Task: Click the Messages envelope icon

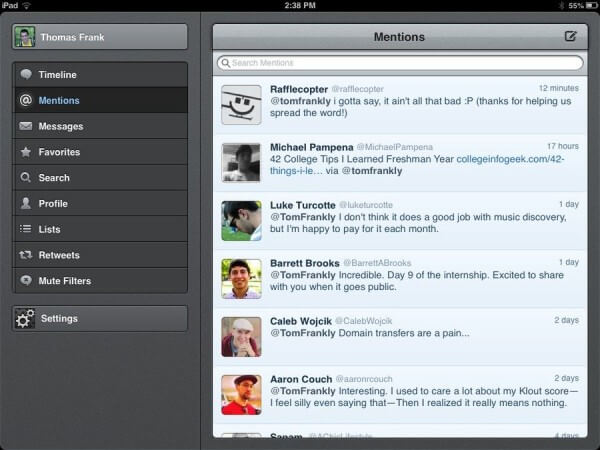Action: [x=26, y=126]
